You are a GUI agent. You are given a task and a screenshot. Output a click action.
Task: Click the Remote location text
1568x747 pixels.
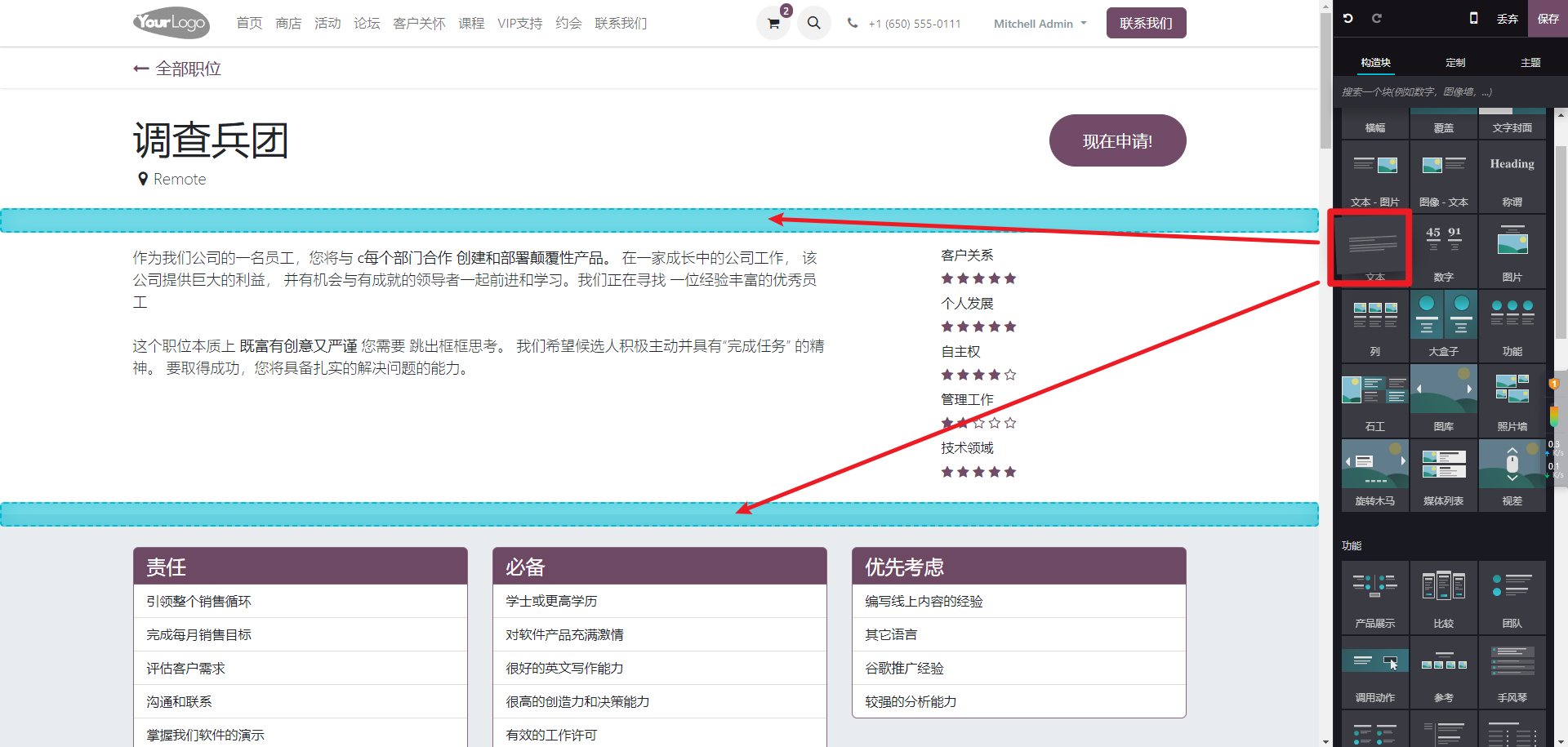[180, 179]
